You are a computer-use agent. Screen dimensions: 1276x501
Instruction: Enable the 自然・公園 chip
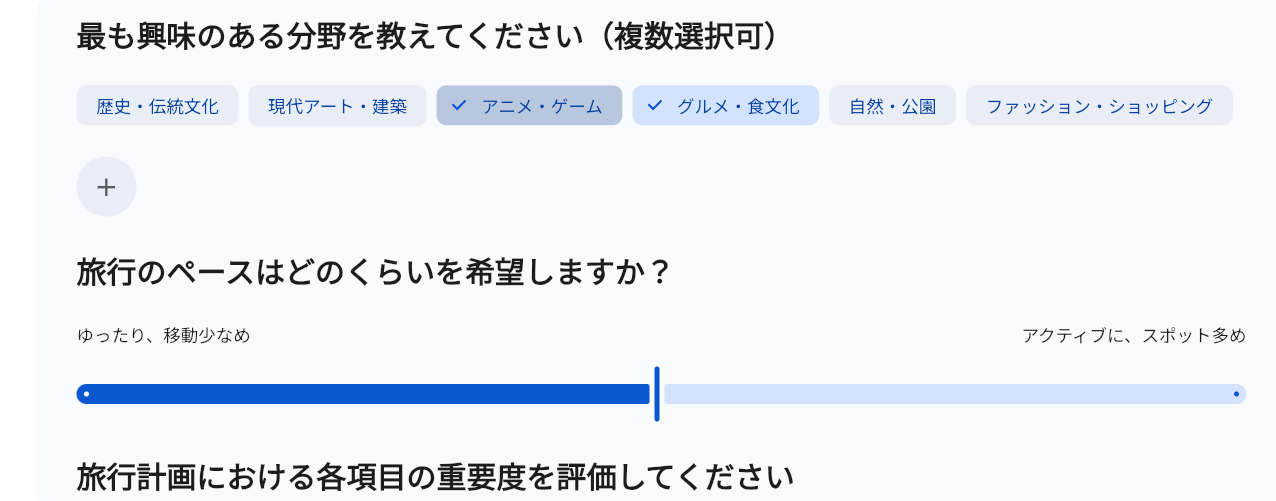(892, 106)
